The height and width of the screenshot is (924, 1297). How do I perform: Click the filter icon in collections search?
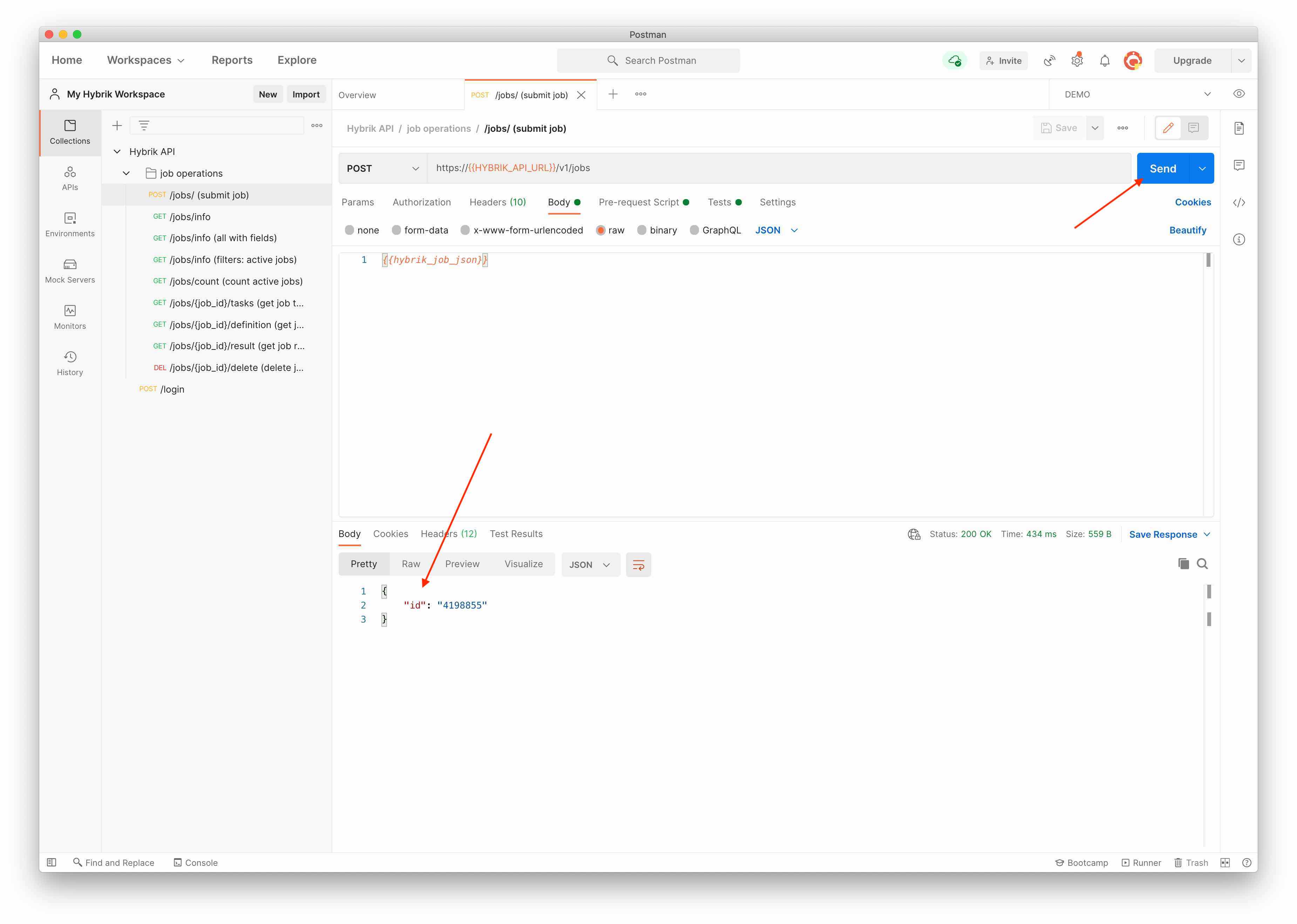[144, 125]
